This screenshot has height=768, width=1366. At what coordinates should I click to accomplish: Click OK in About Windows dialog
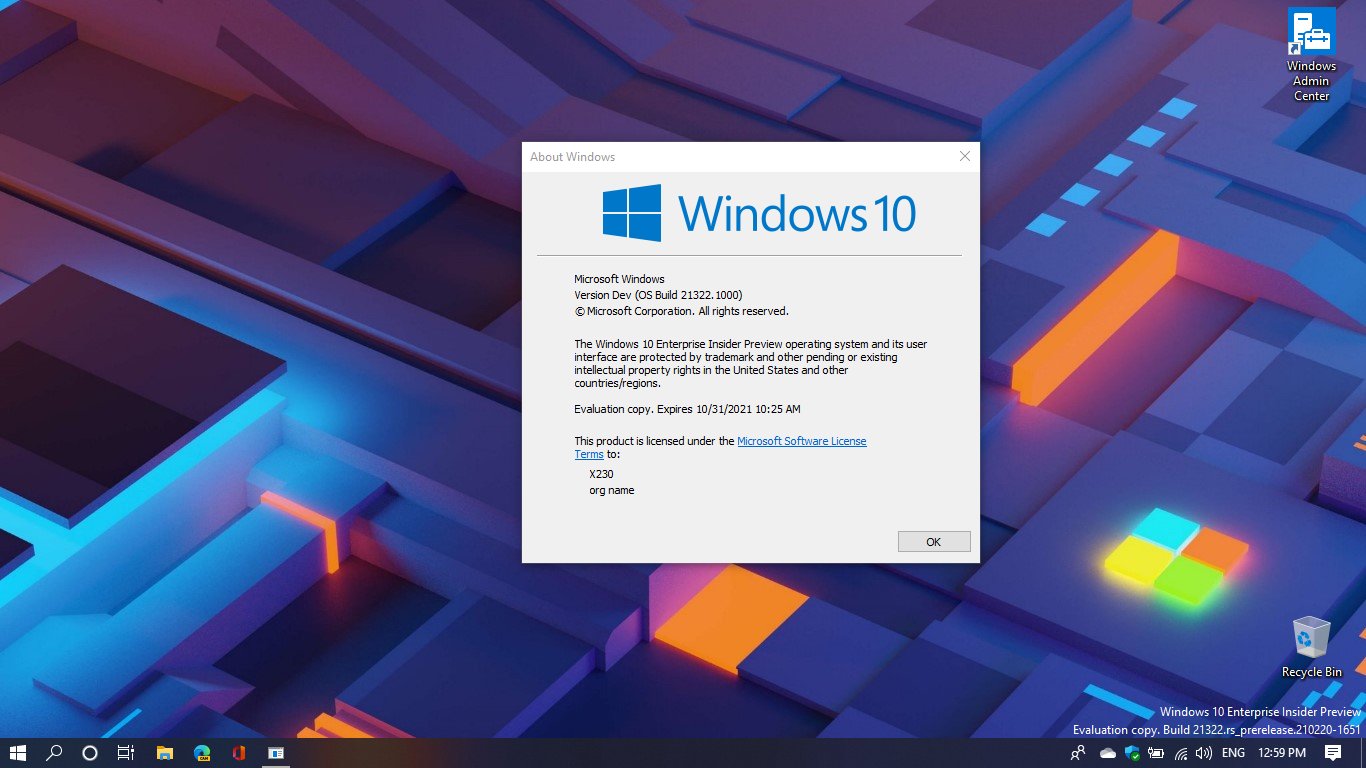pos(934,541)
